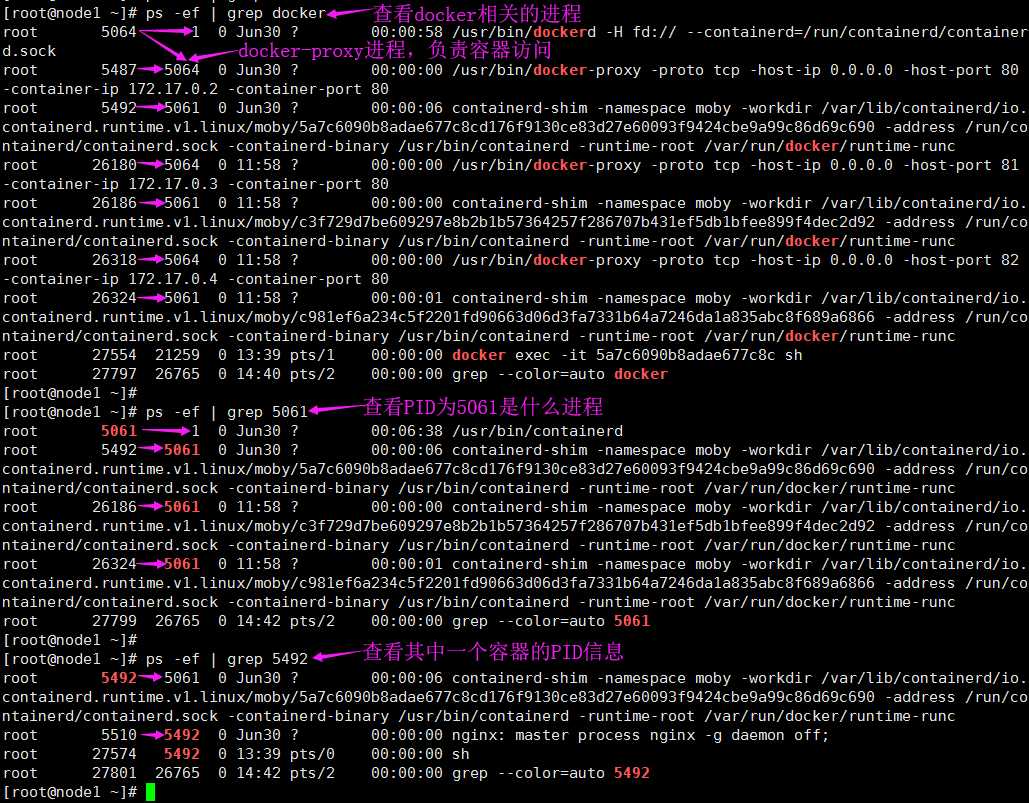This screenshot has height=803, width=1029.
Task: Select PID 27574 of the sh process
Action: pyautogui.click(x=114, y=754)
